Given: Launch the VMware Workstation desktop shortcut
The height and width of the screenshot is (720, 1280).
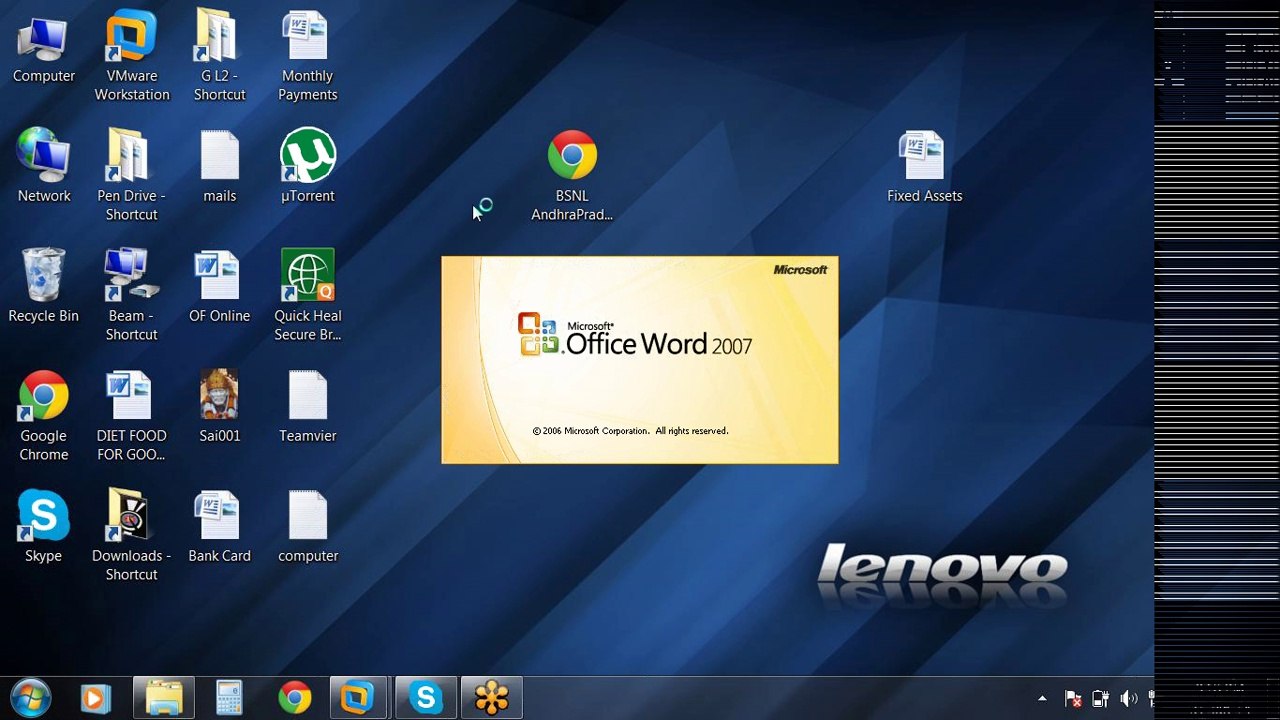Looking at the screenshot, I should point(132,56).
